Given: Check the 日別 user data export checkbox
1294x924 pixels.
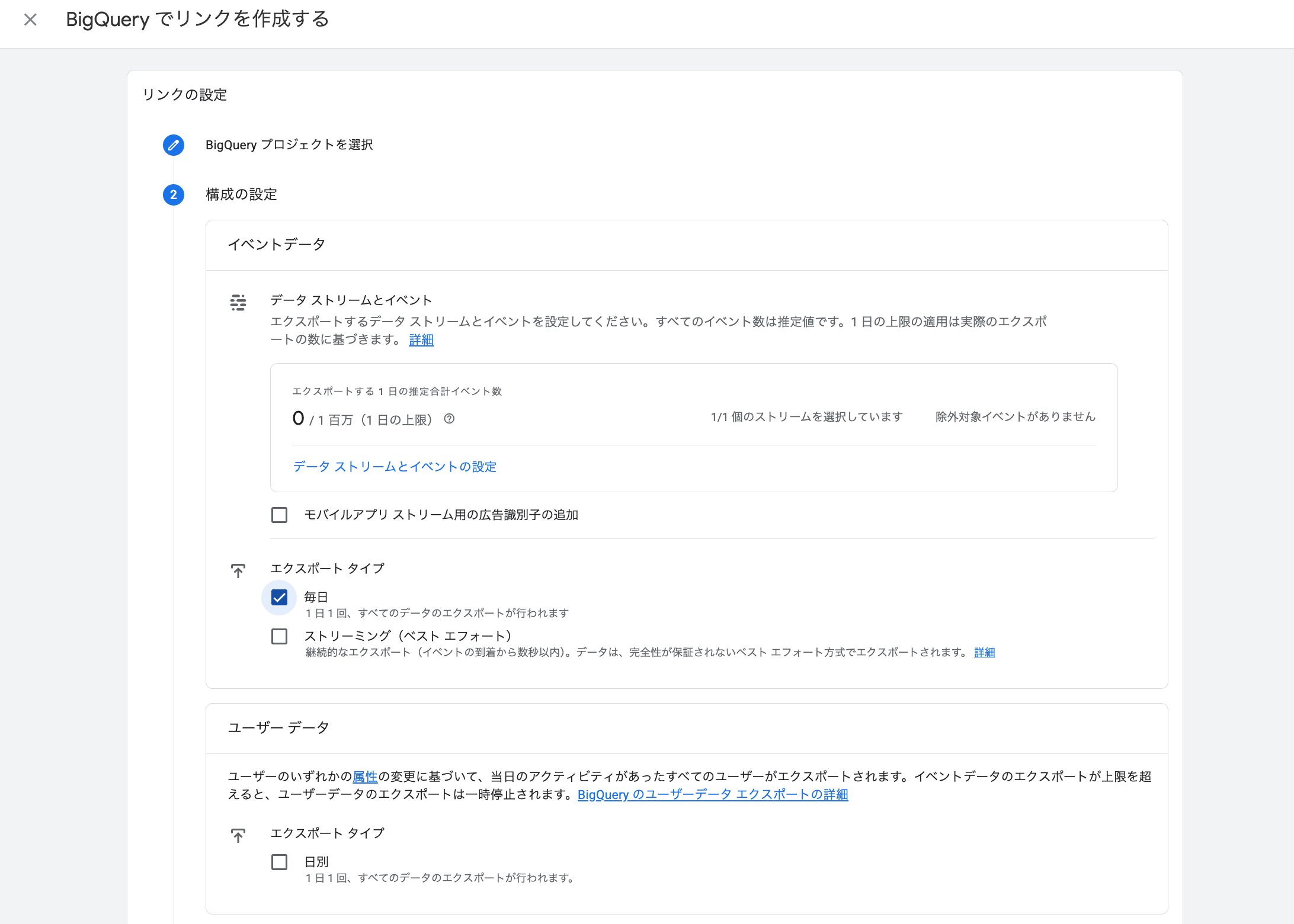Looking at the screenshot, I should point(279,862).
